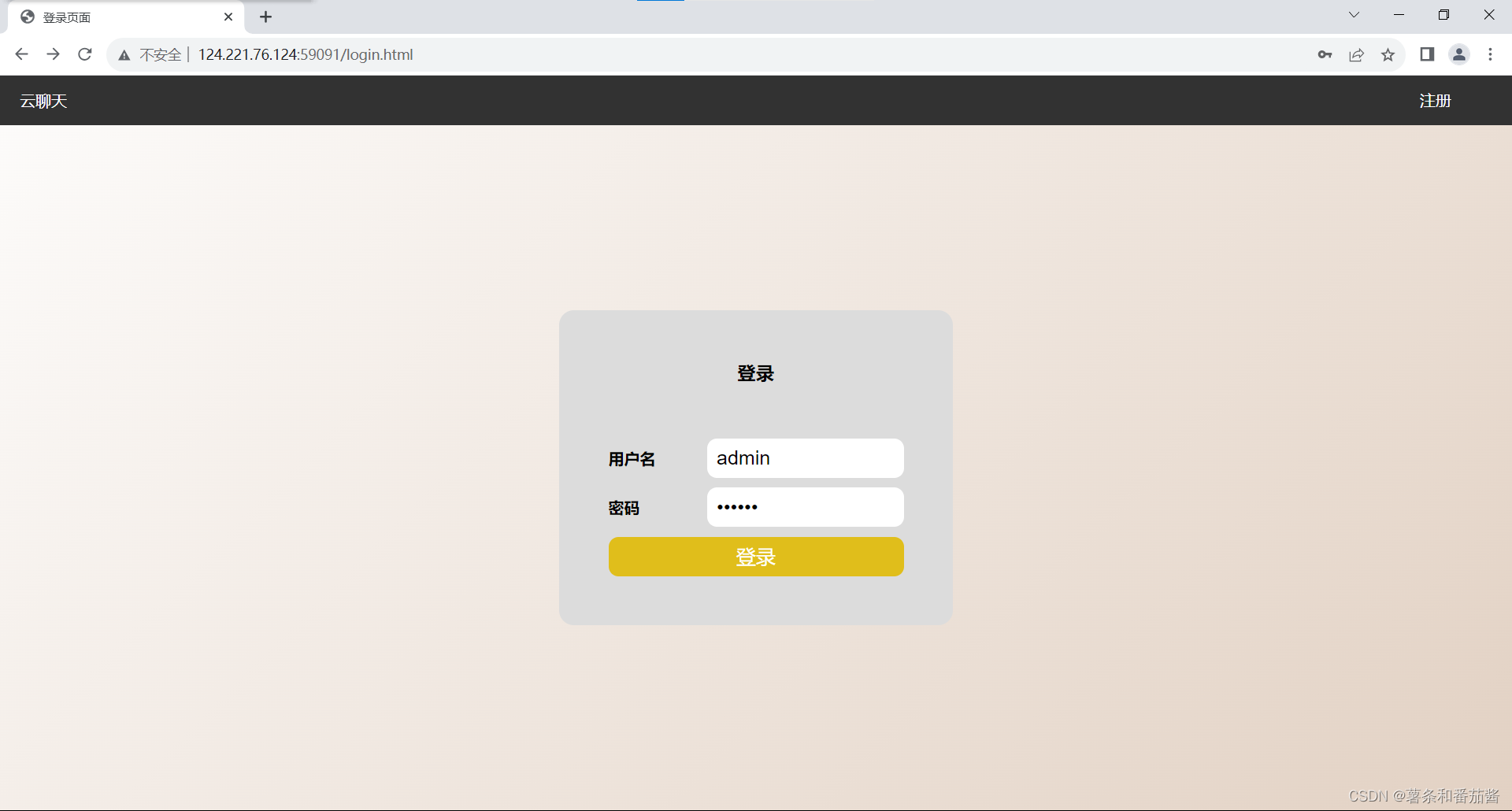Share this page icon in address bar
The height and width of the screenshot is (811, 1512).
(1356, 54)
